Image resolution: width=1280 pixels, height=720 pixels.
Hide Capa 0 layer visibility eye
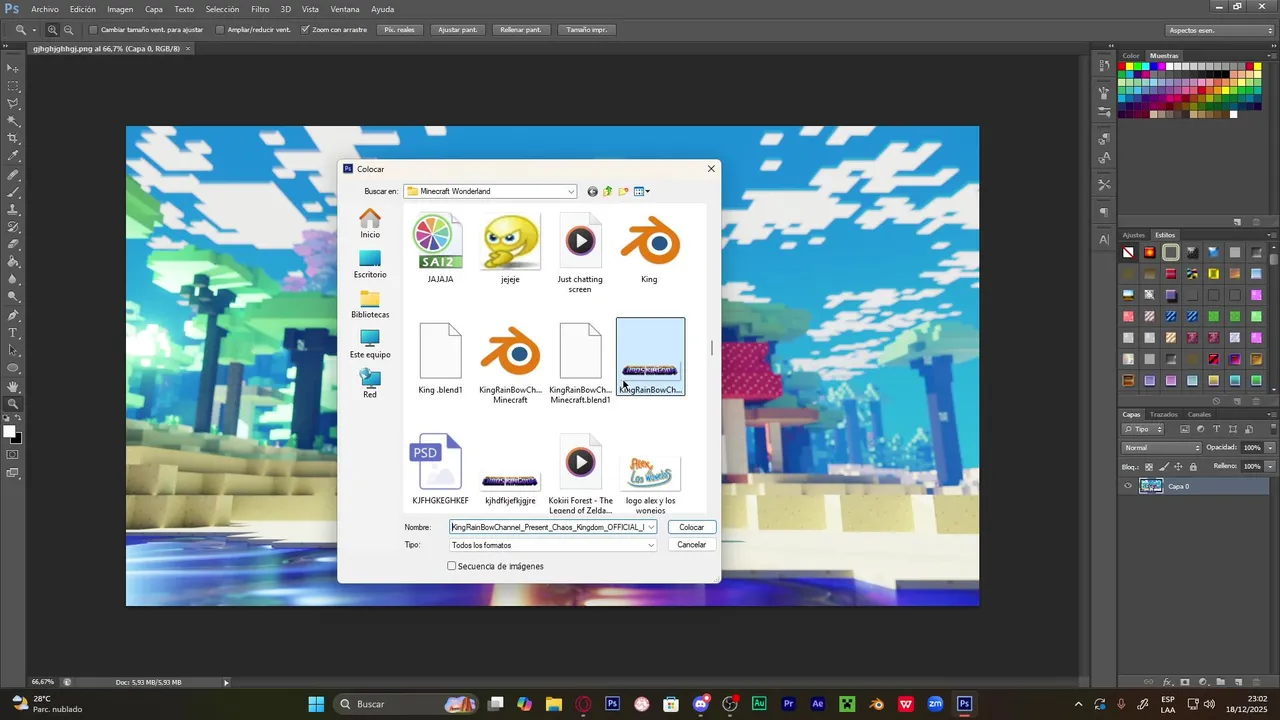tap(1128, 486)
